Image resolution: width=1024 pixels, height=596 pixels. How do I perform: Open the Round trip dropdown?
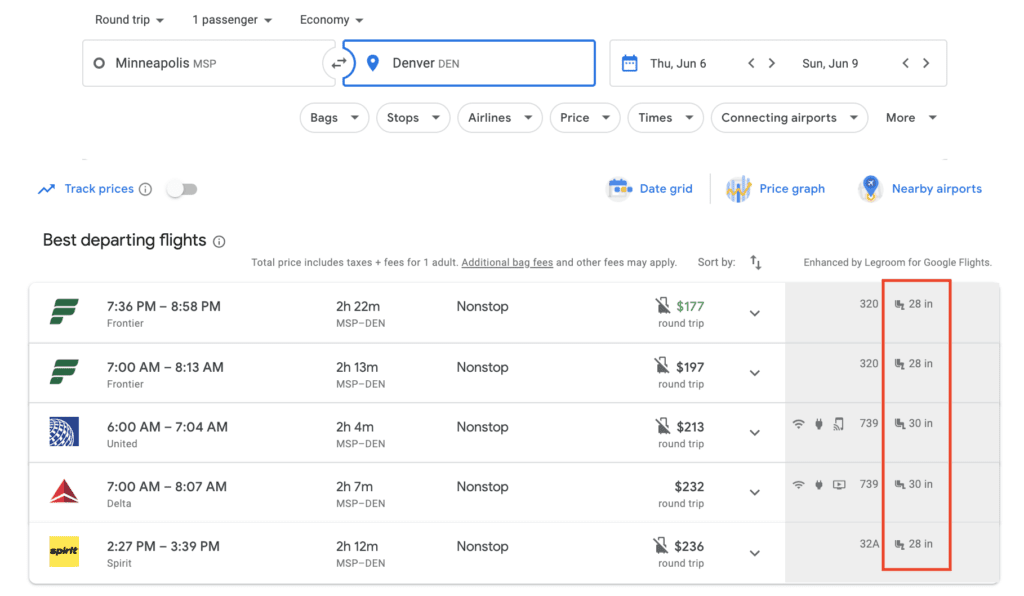click(x=130, y=20)
